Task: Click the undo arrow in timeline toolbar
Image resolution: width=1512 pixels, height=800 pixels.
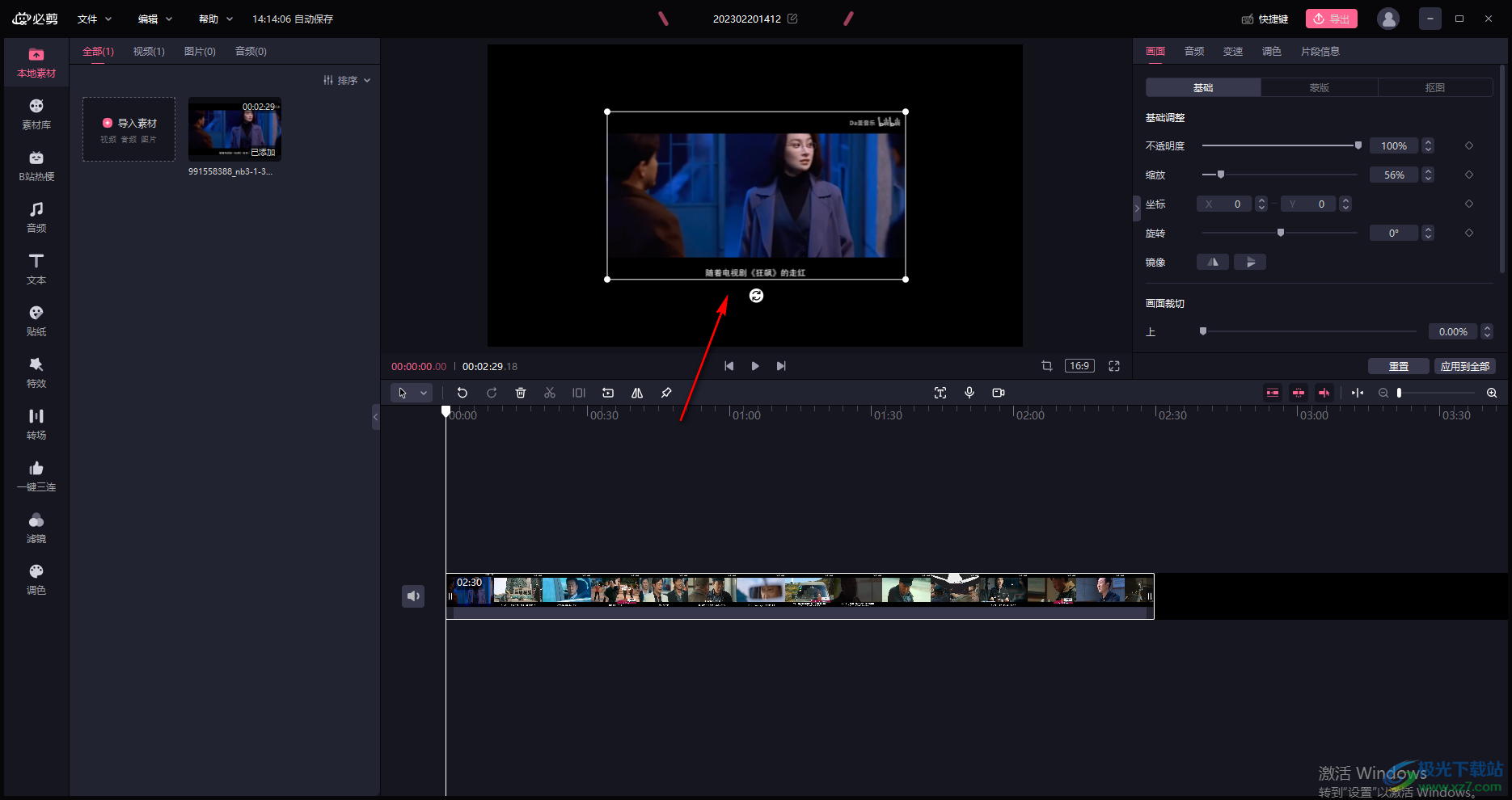Action: point(462,393)
